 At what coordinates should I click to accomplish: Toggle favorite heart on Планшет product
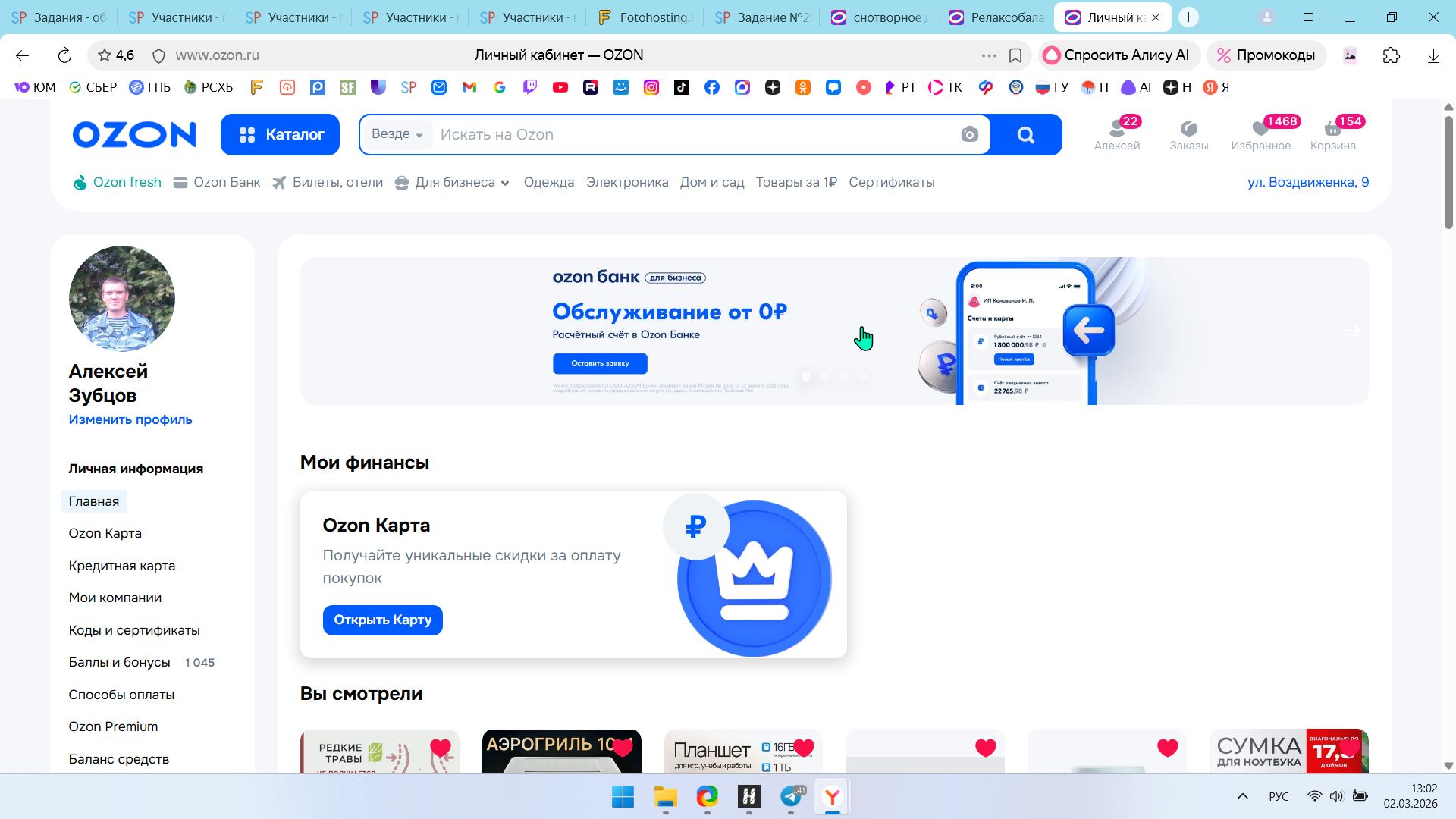pos(804,748)
